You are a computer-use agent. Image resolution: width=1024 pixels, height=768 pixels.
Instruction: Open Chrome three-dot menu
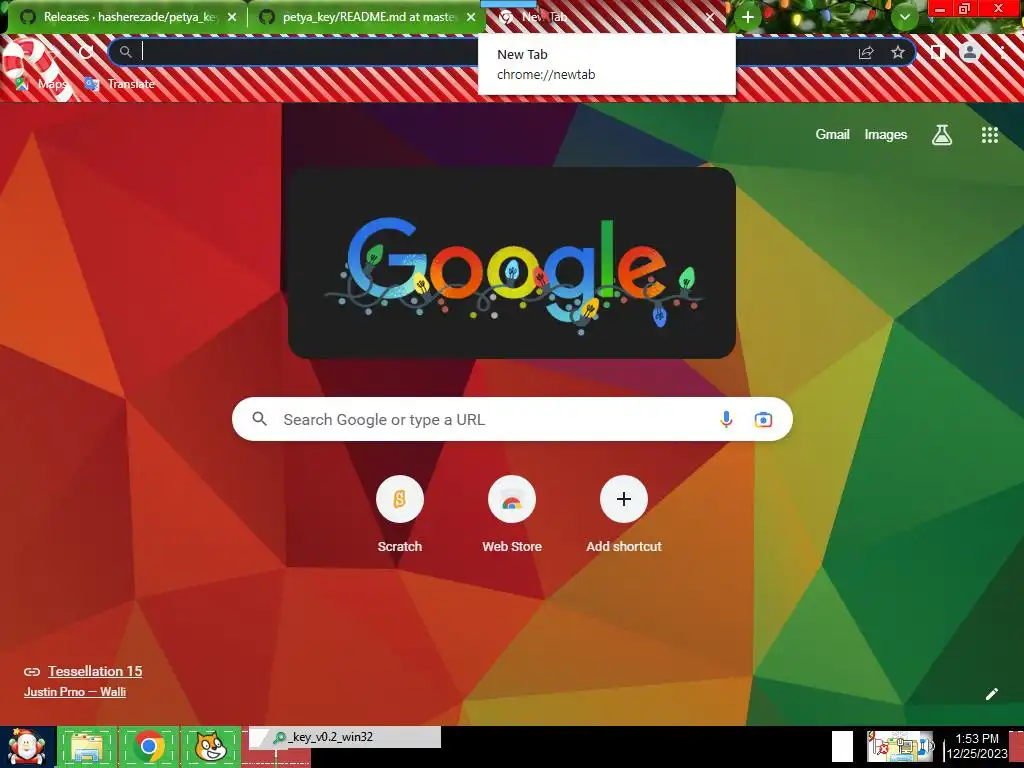tap(1002, 52)
